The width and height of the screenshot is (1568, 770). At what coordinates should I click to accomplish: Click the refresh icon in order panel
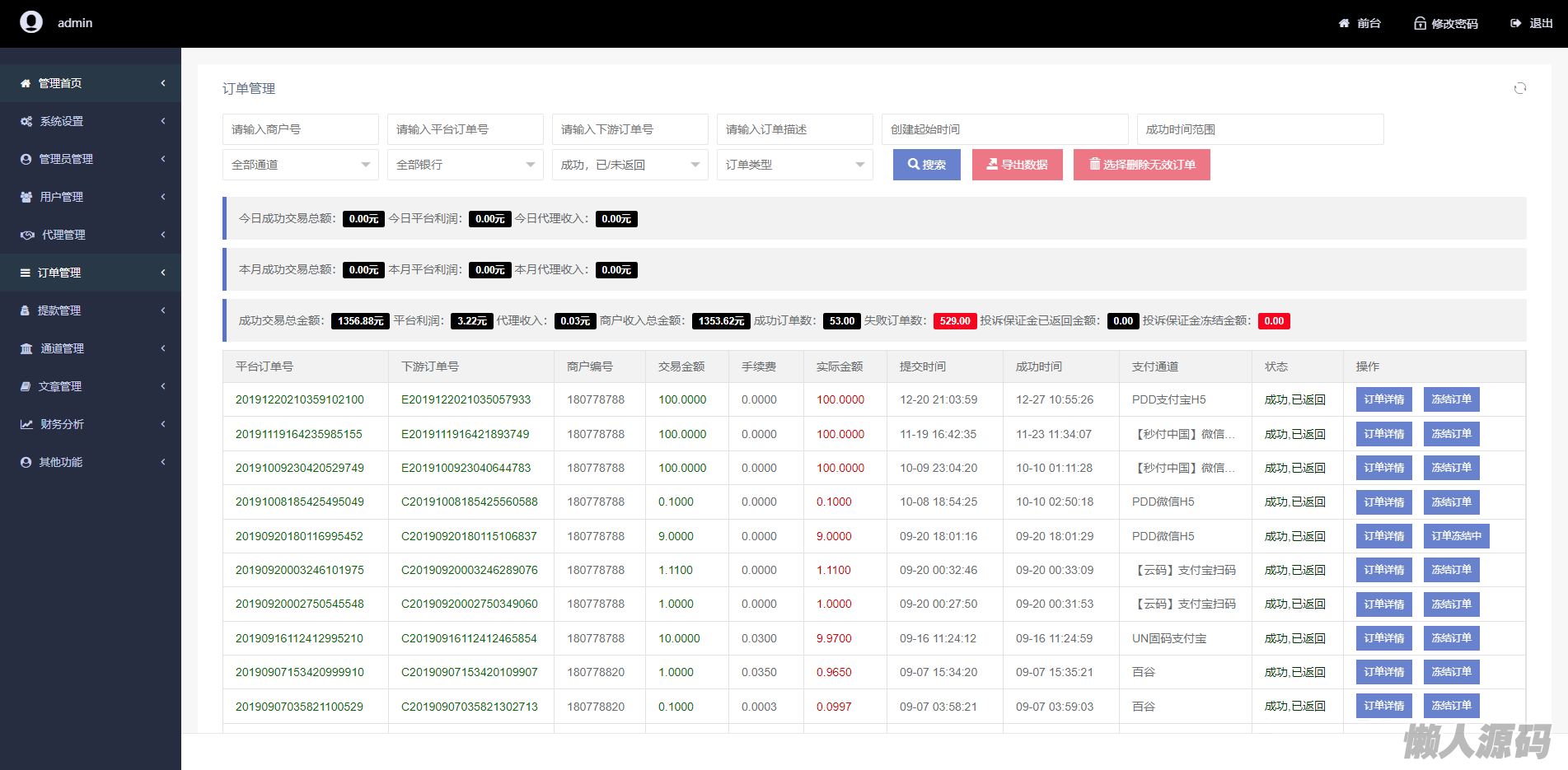pyautogui.click(x=1519, y=88)
